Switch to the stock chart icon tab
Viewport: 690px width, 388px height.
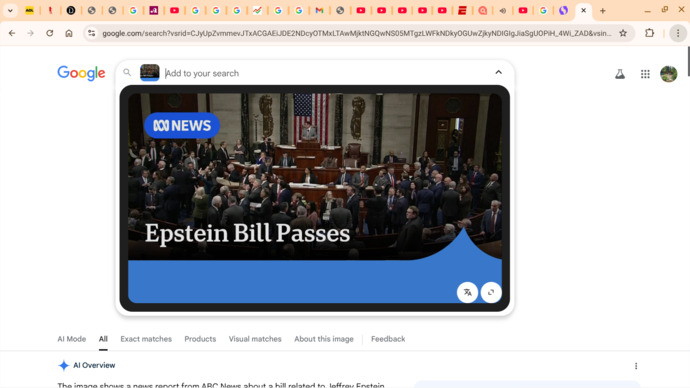[257, 11]
